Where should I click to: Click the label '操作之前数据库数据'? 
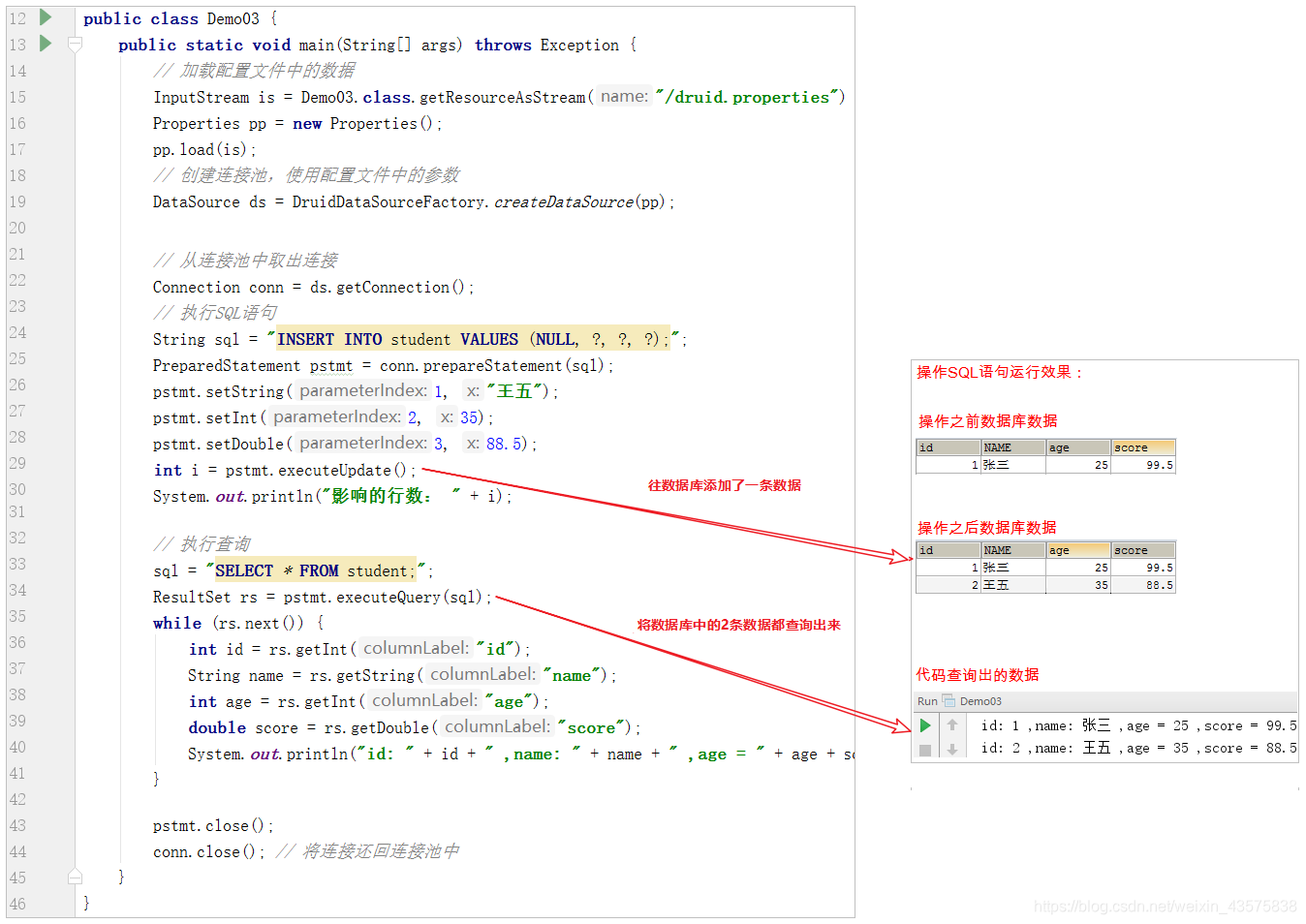pos(987,421)
